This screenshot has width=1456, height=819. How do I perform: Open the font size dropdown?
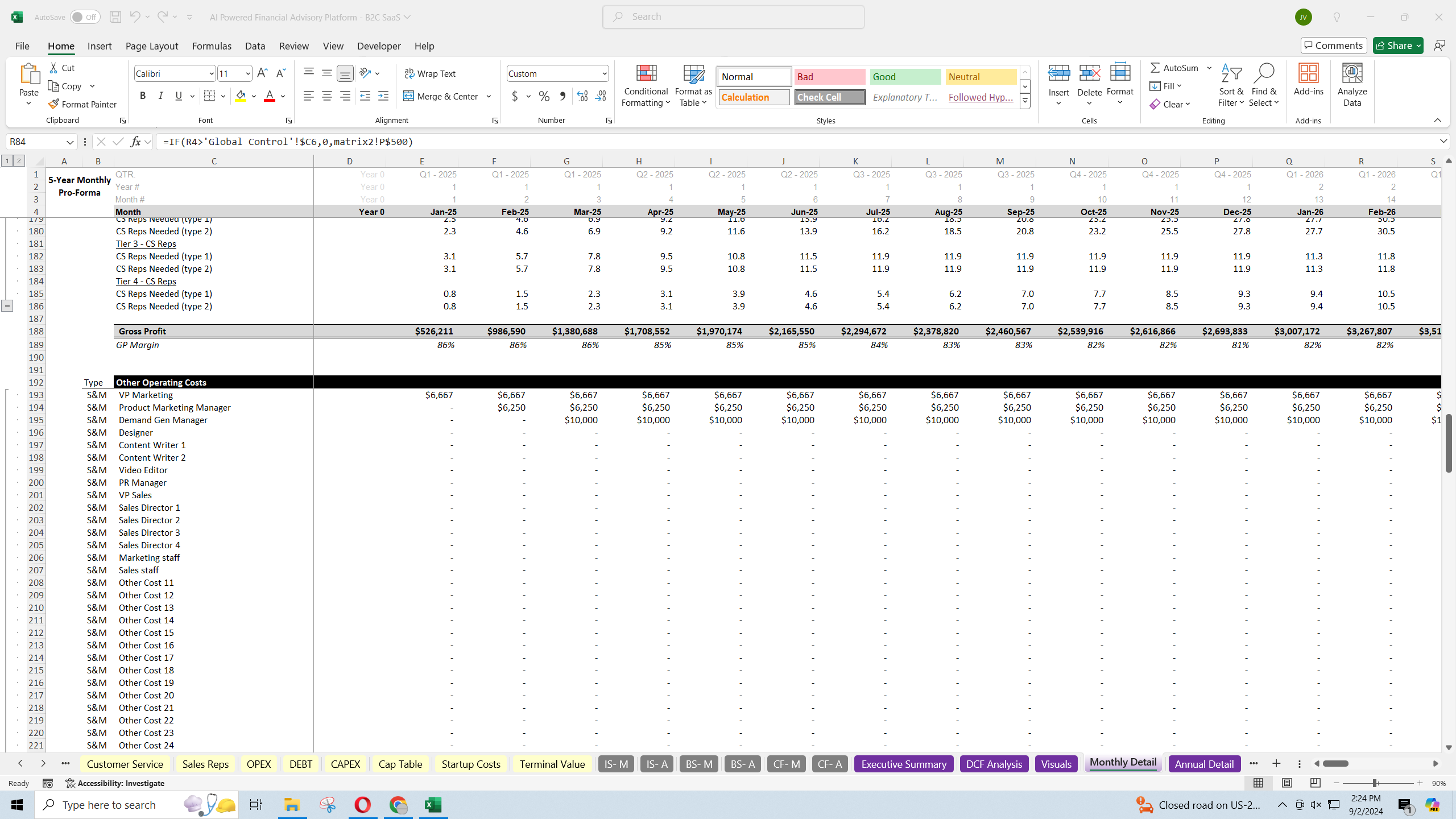click(248, 73)
